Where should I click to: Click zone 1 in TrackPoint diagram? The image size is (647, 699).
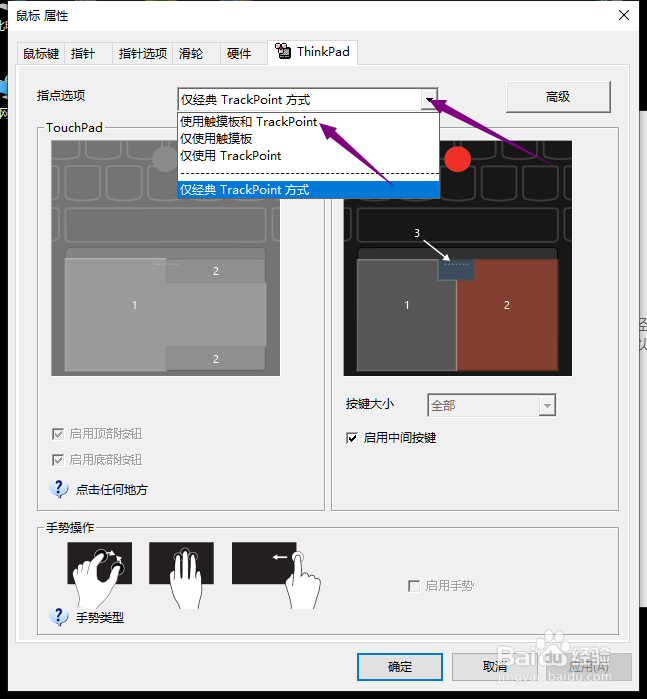point(407,315)
